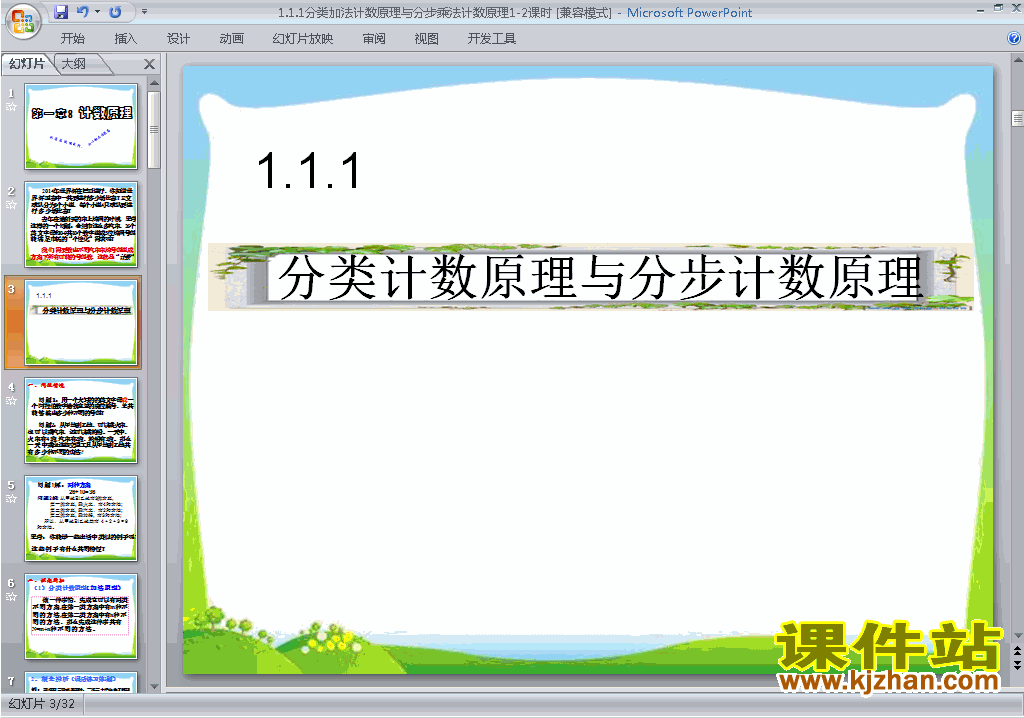Open the undo history dropdown arrow
This screenshot has height=718, width=1024.
97,12
